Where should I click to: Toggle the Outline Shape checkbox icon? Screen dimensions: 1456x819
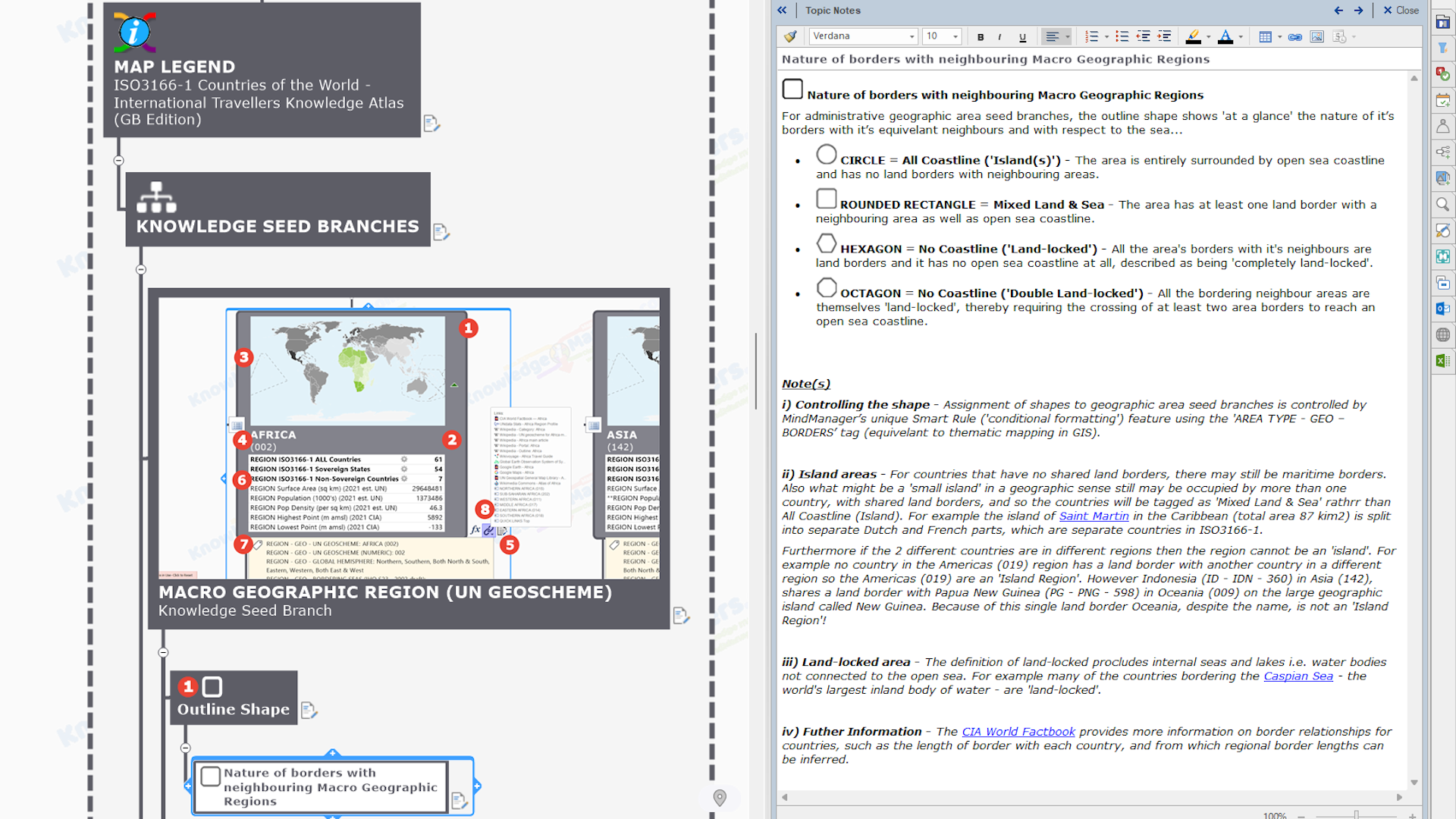pyautogui.click(x=212, y=687)
